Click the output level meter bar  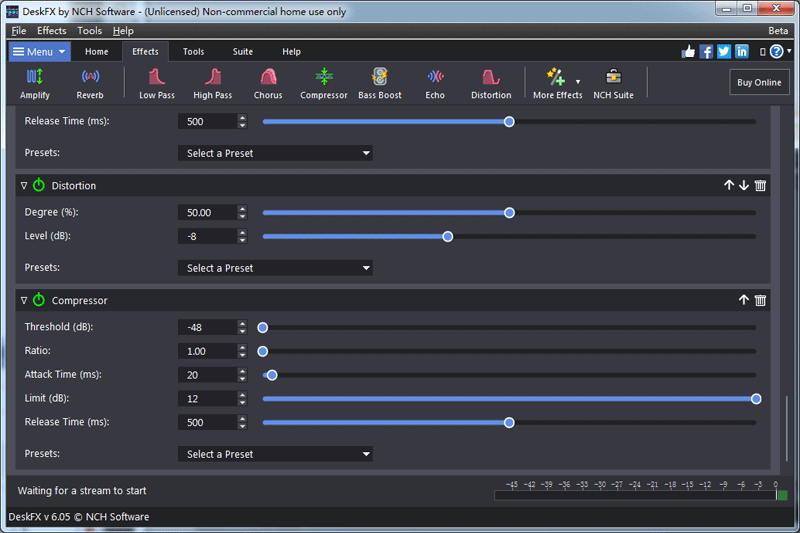click(640, 495)
